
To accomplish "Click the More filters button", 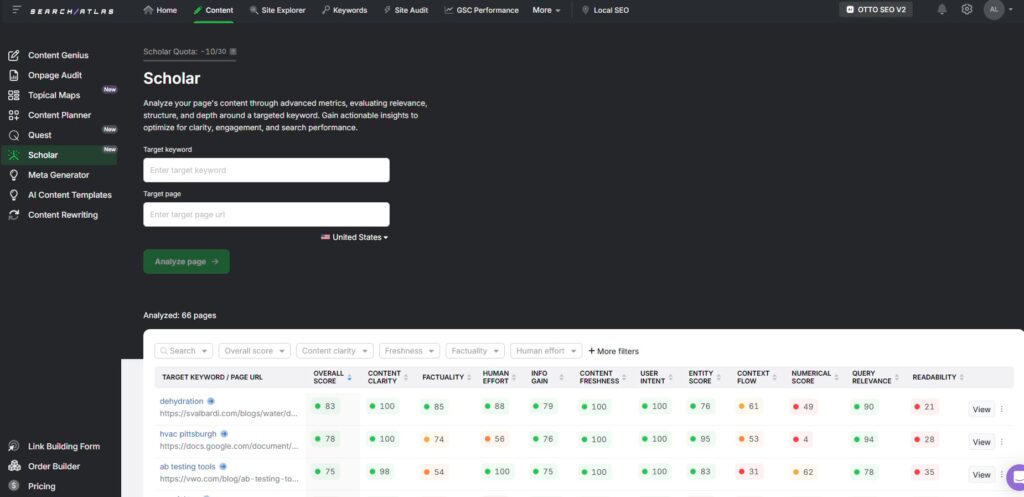I will tap(613, 351).
